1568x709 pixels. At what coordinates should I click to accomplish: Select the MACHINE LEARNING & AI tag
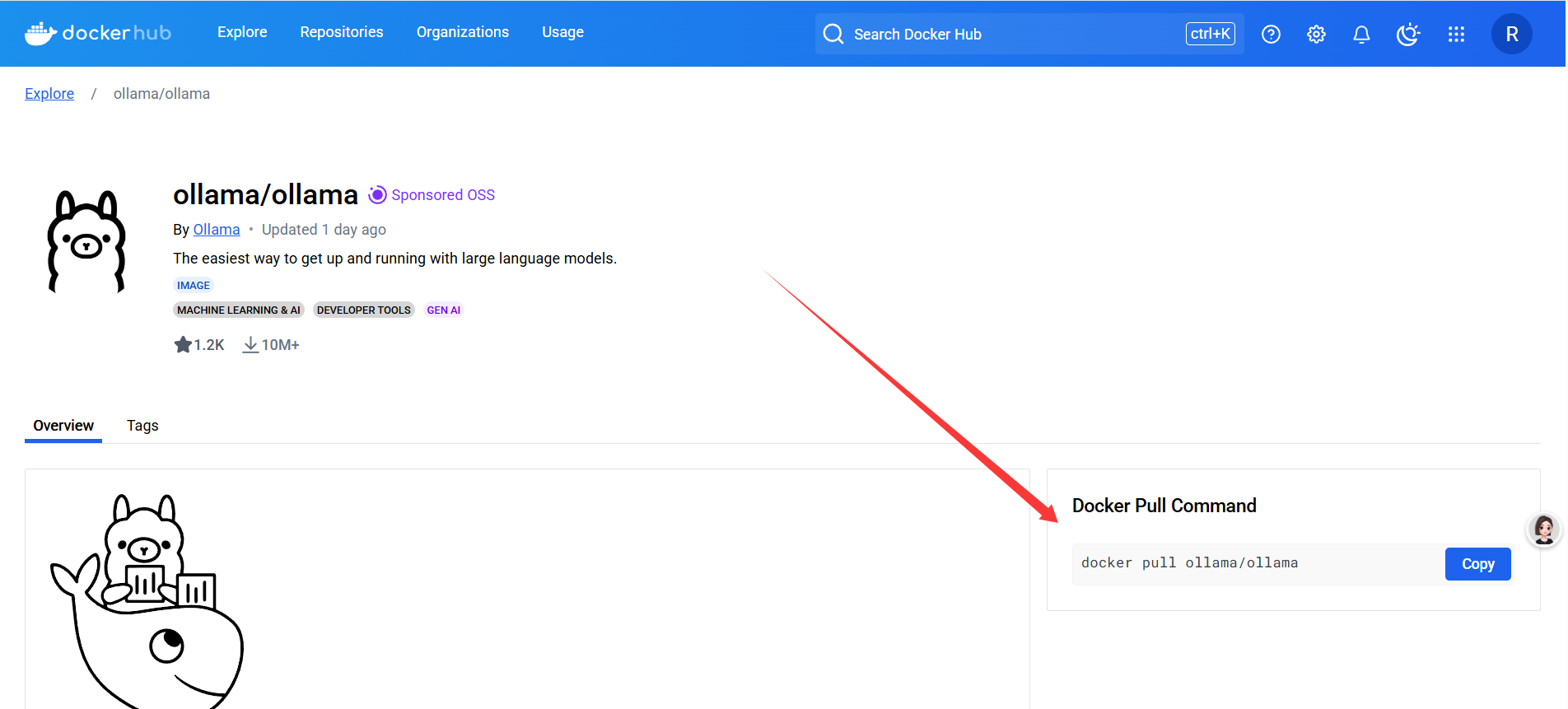click(239, 310)
